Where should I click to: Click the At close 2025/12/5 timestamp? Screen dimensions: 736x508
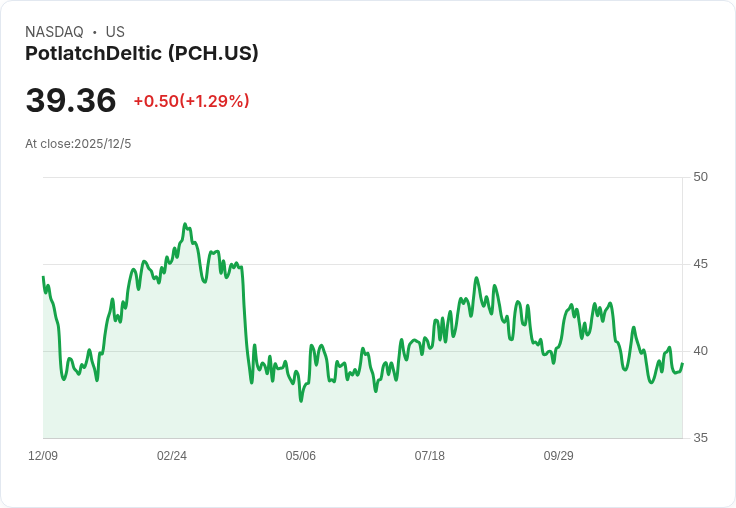78,144
